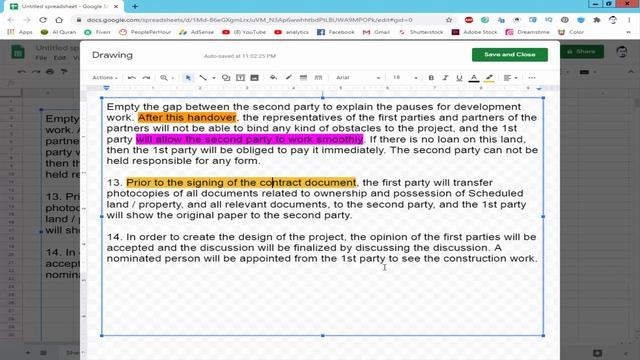Open the Apps shortcut in bookmarks bar

[x=20, y=32]
